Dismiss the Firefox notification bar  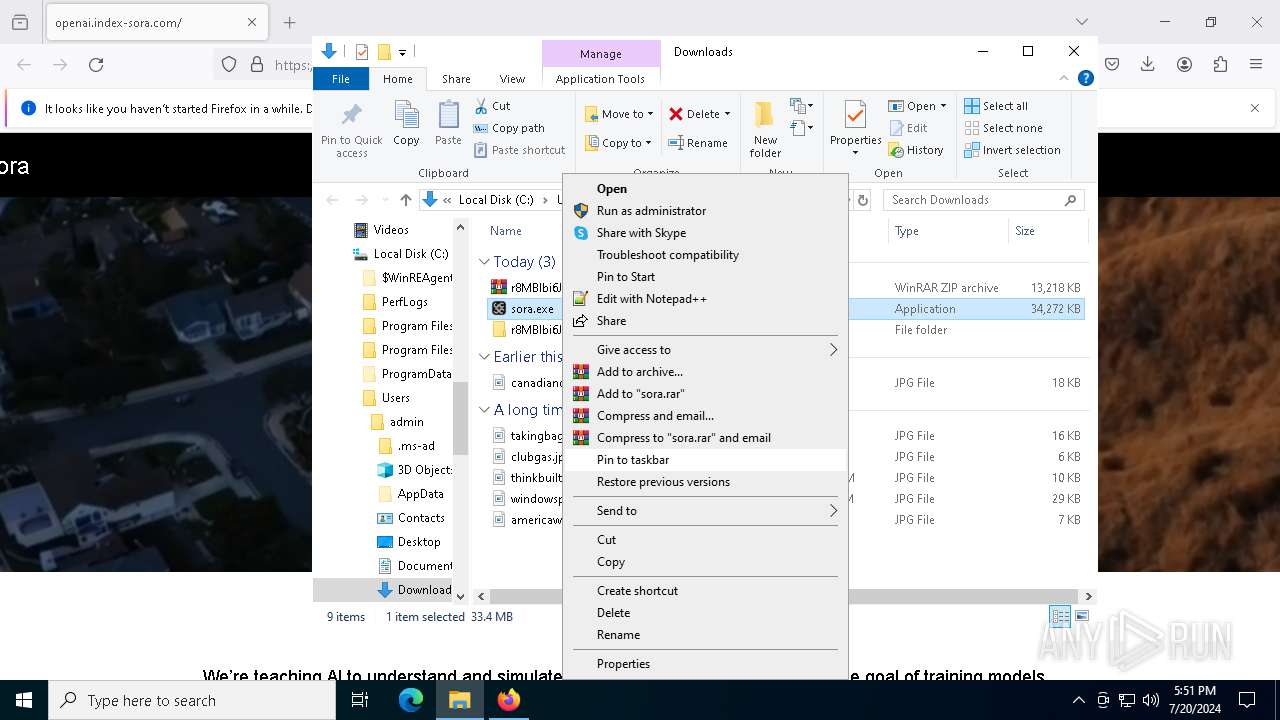(1255, 108)
